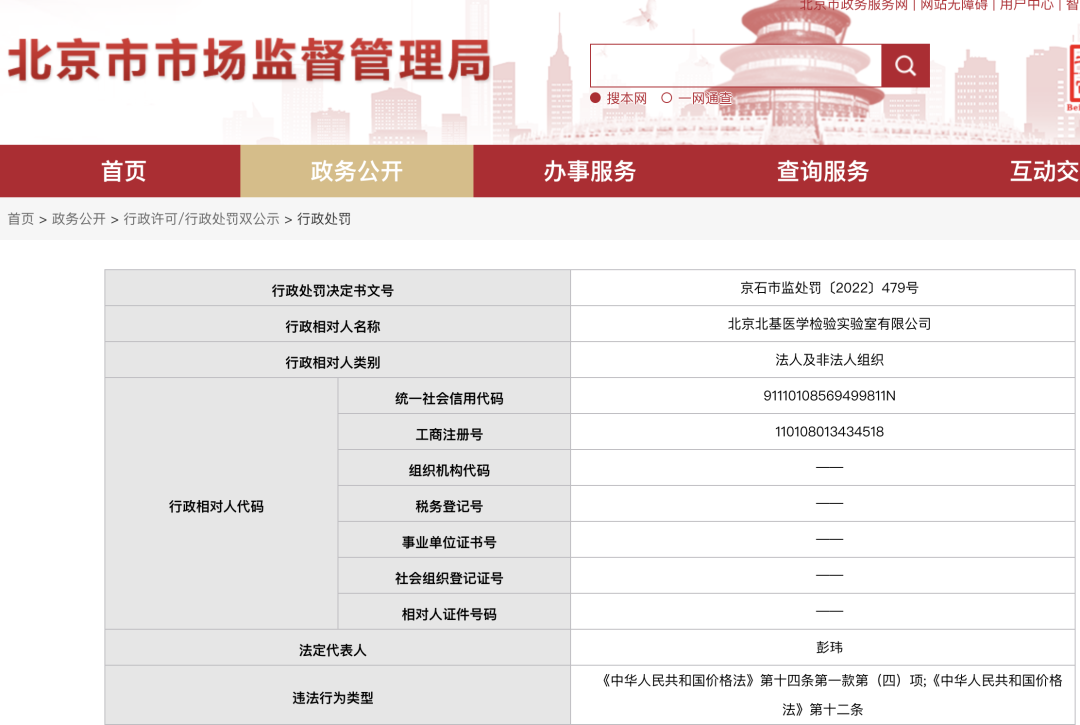Image resolution: width=1080 pixels, height=725 pixels.
Task: Click the 税务登记号 label cell
Action: point(455,503)
